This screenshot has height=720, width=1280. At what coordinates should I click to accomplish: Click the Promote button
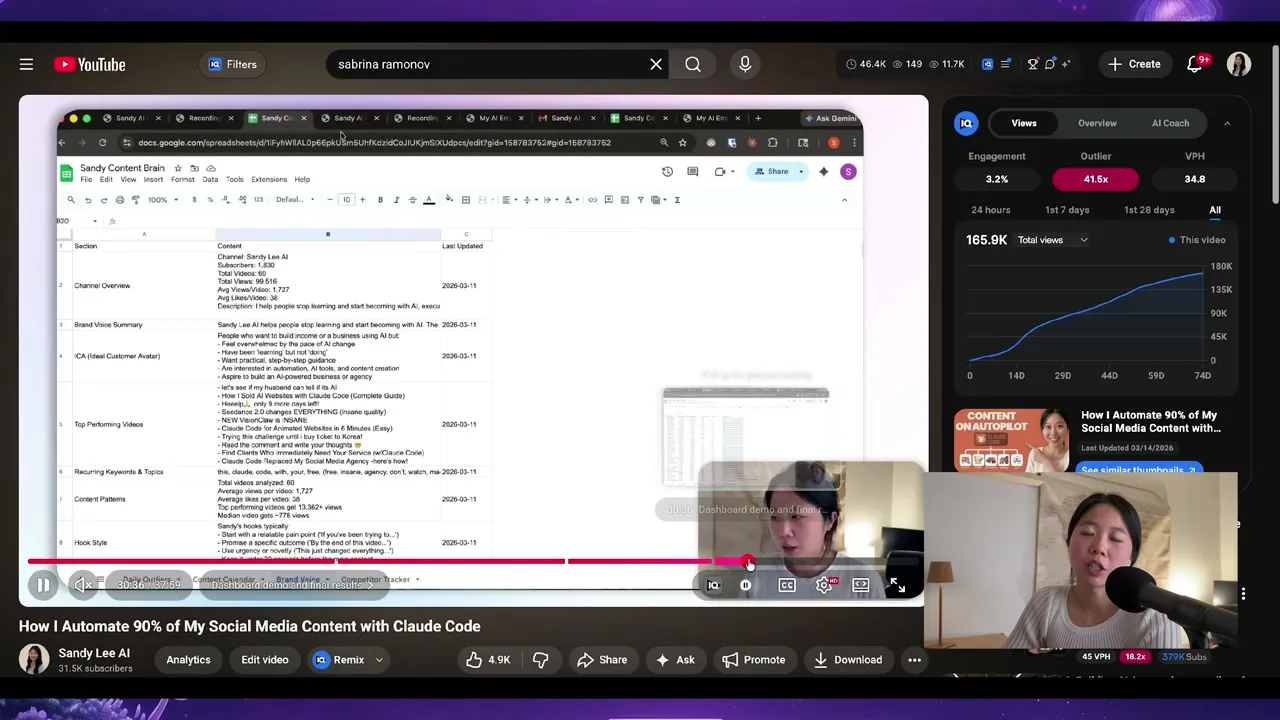754,660
